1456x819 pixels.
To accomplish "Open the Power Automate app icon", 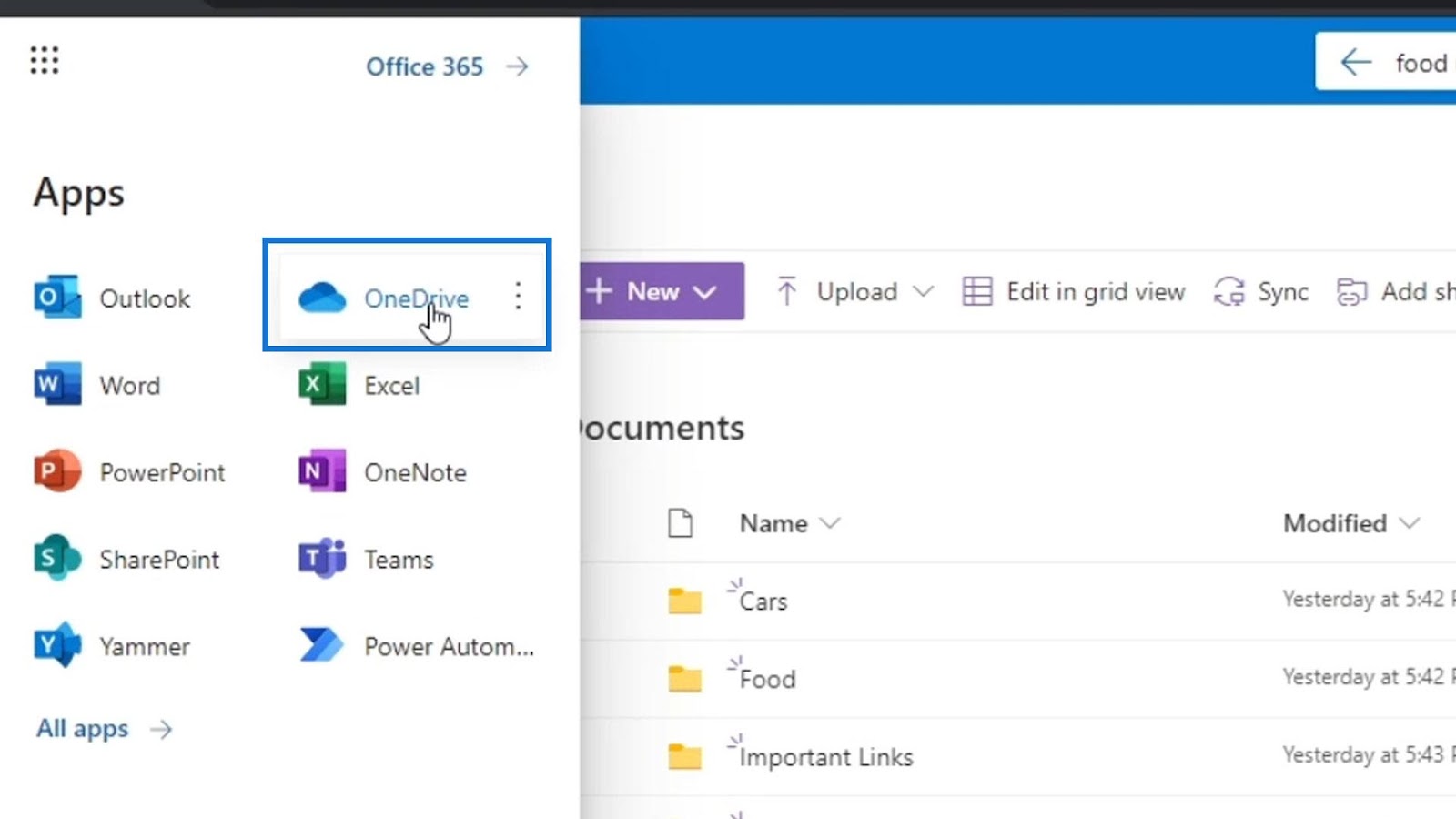I will [x=322, y=645].
